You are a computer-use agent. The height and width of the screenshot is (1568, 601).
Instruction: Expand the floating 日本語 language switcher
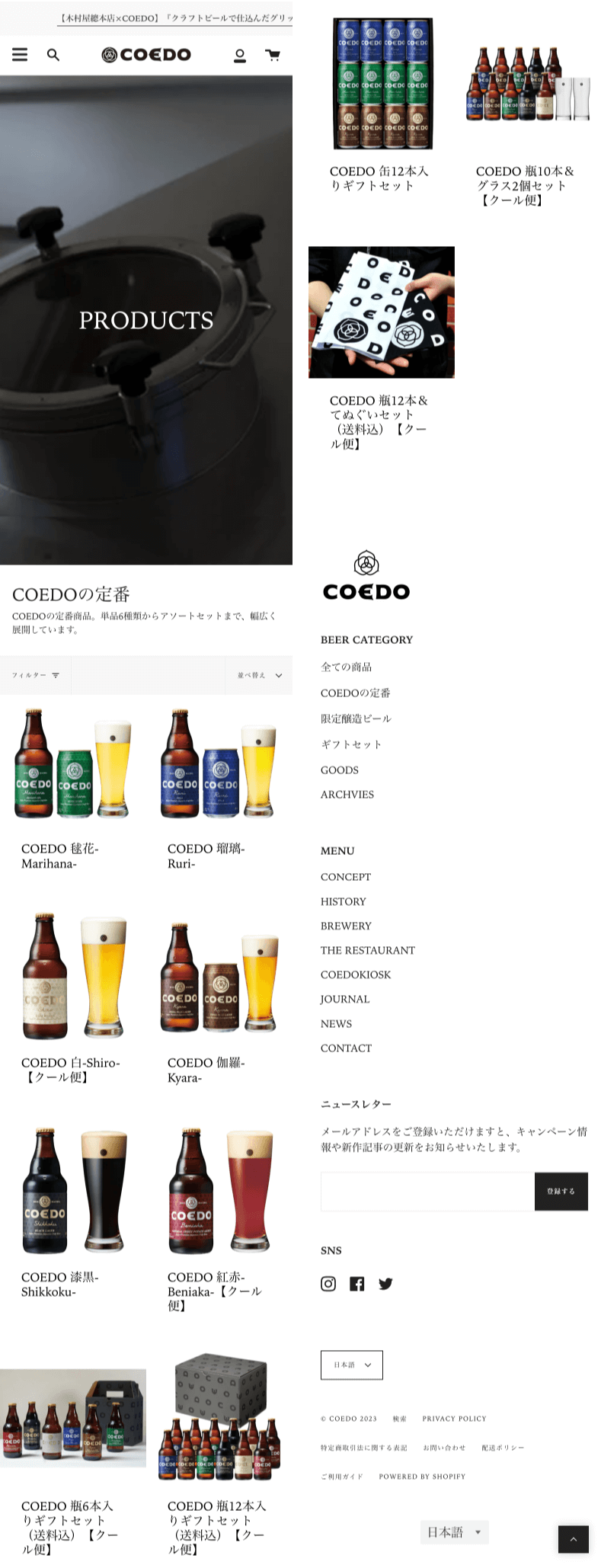455,1532
